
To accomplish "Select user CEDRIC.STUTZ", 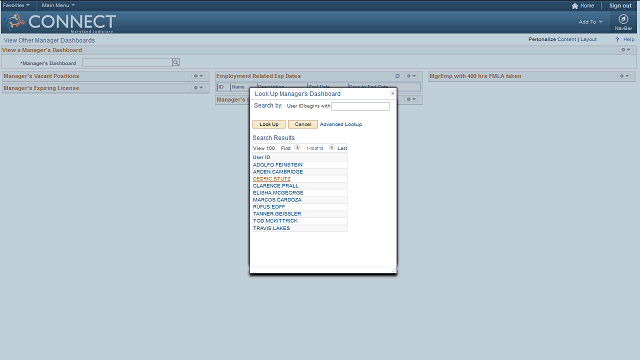I will coord(271,179).
